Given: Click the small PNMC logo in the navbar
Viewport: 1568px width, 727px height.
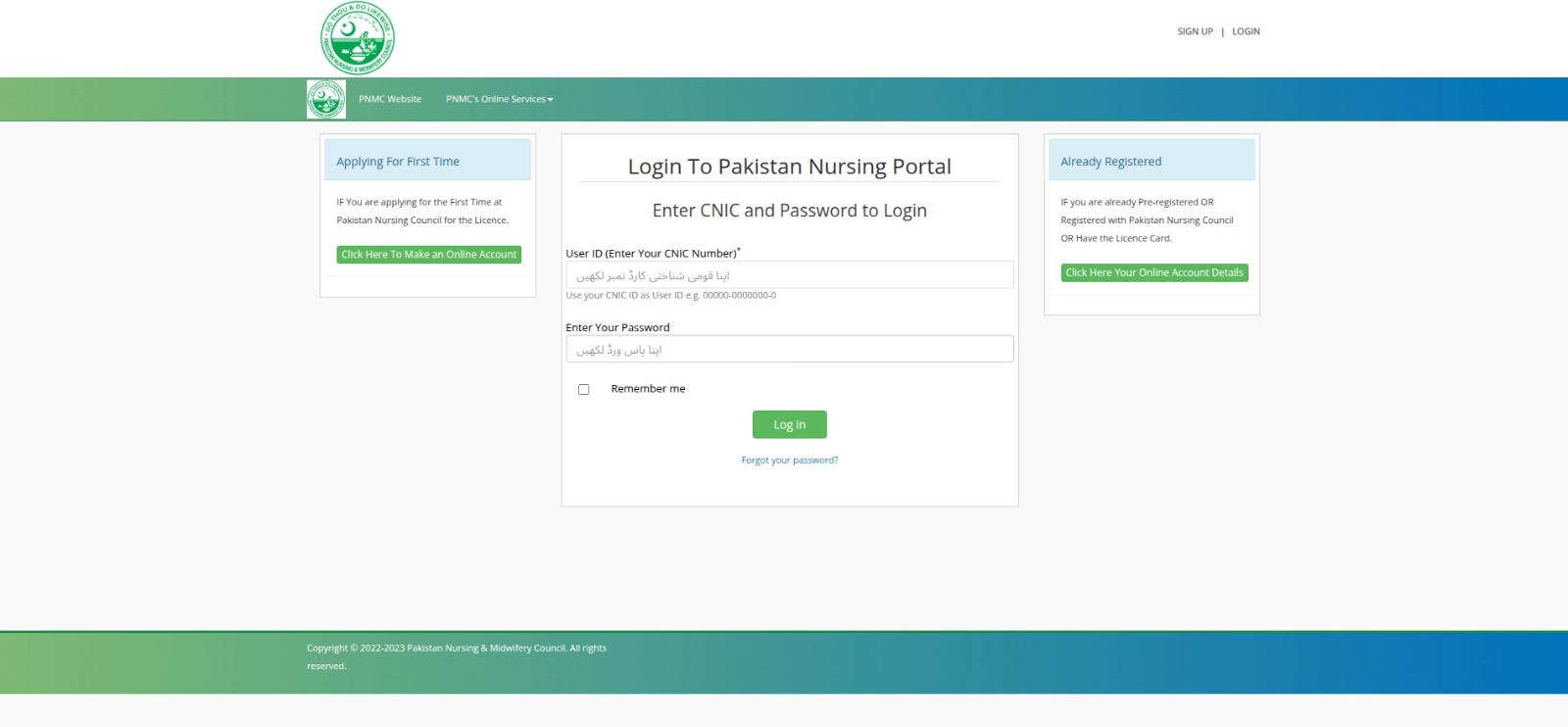Looking at the screenshot, I should click(x=326, y=99).
